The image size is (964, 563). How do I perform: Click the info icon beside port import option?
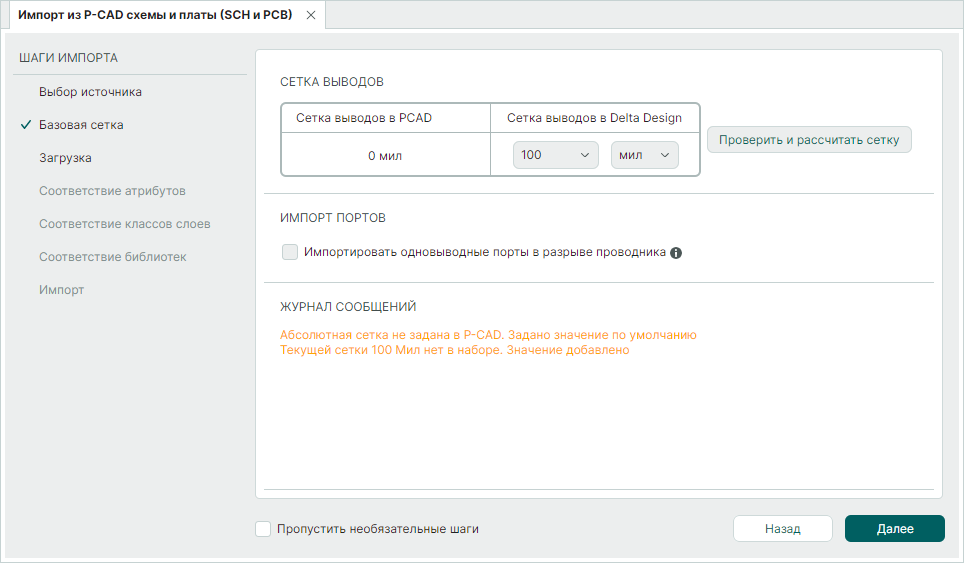click(x=676, y=253)
